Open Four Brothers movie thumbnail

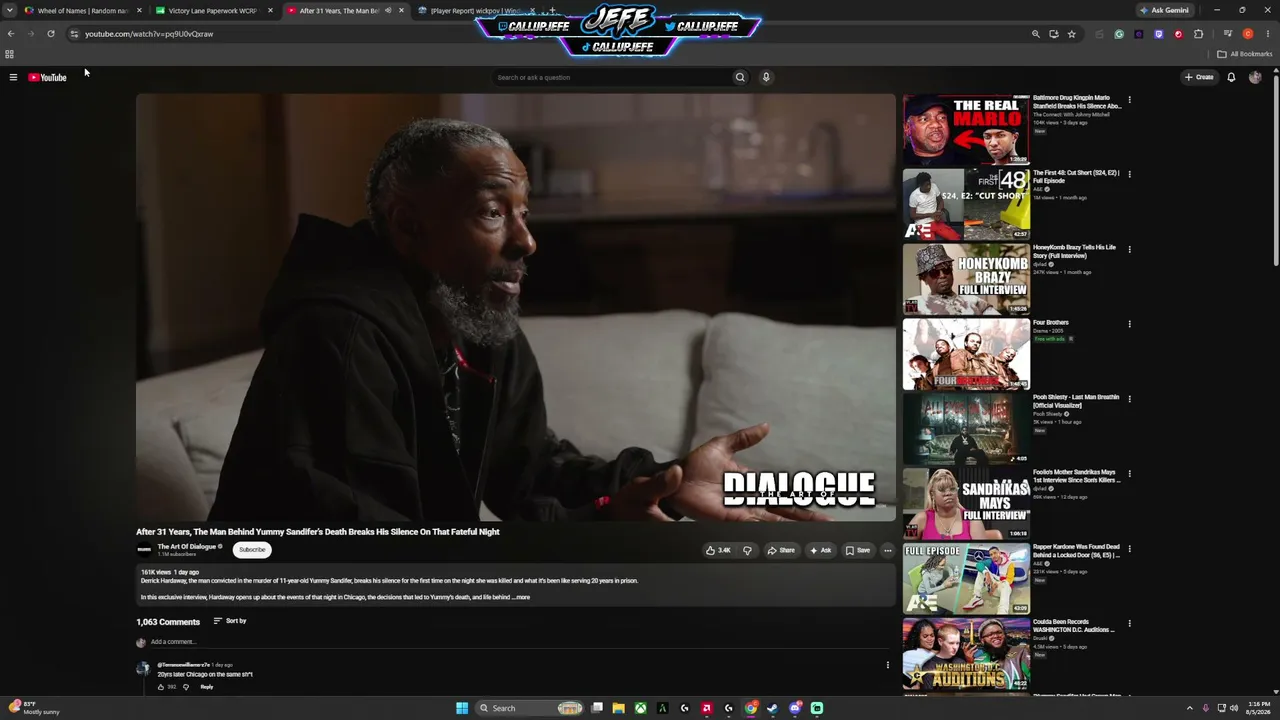tap(966, 354)
